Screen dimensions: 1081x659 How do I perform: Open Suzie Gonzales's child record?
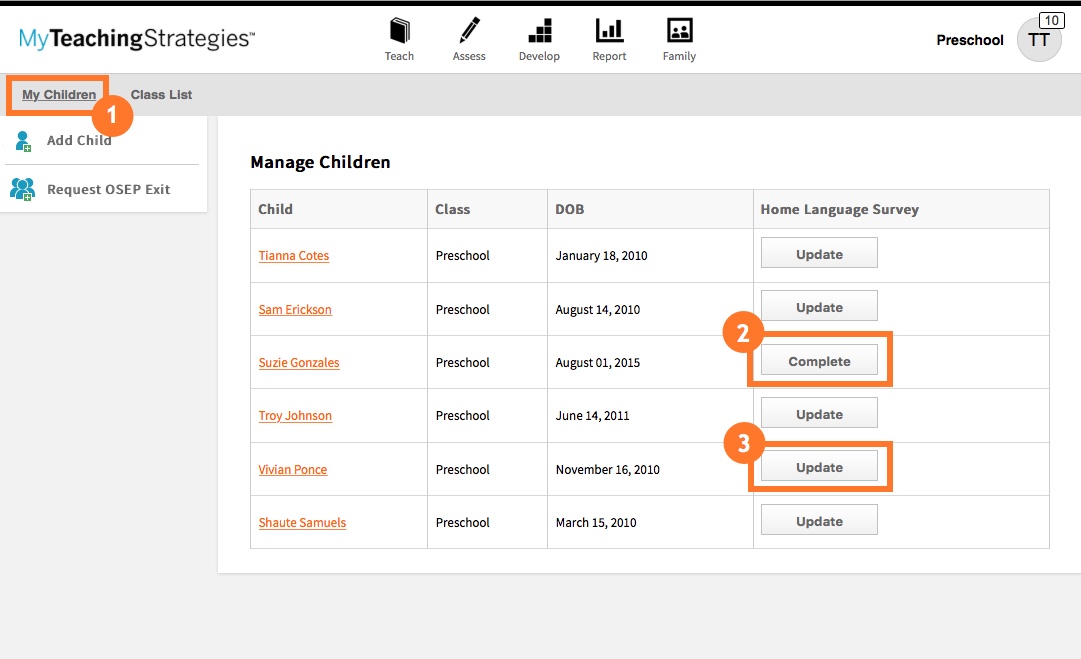pos(298,362)
